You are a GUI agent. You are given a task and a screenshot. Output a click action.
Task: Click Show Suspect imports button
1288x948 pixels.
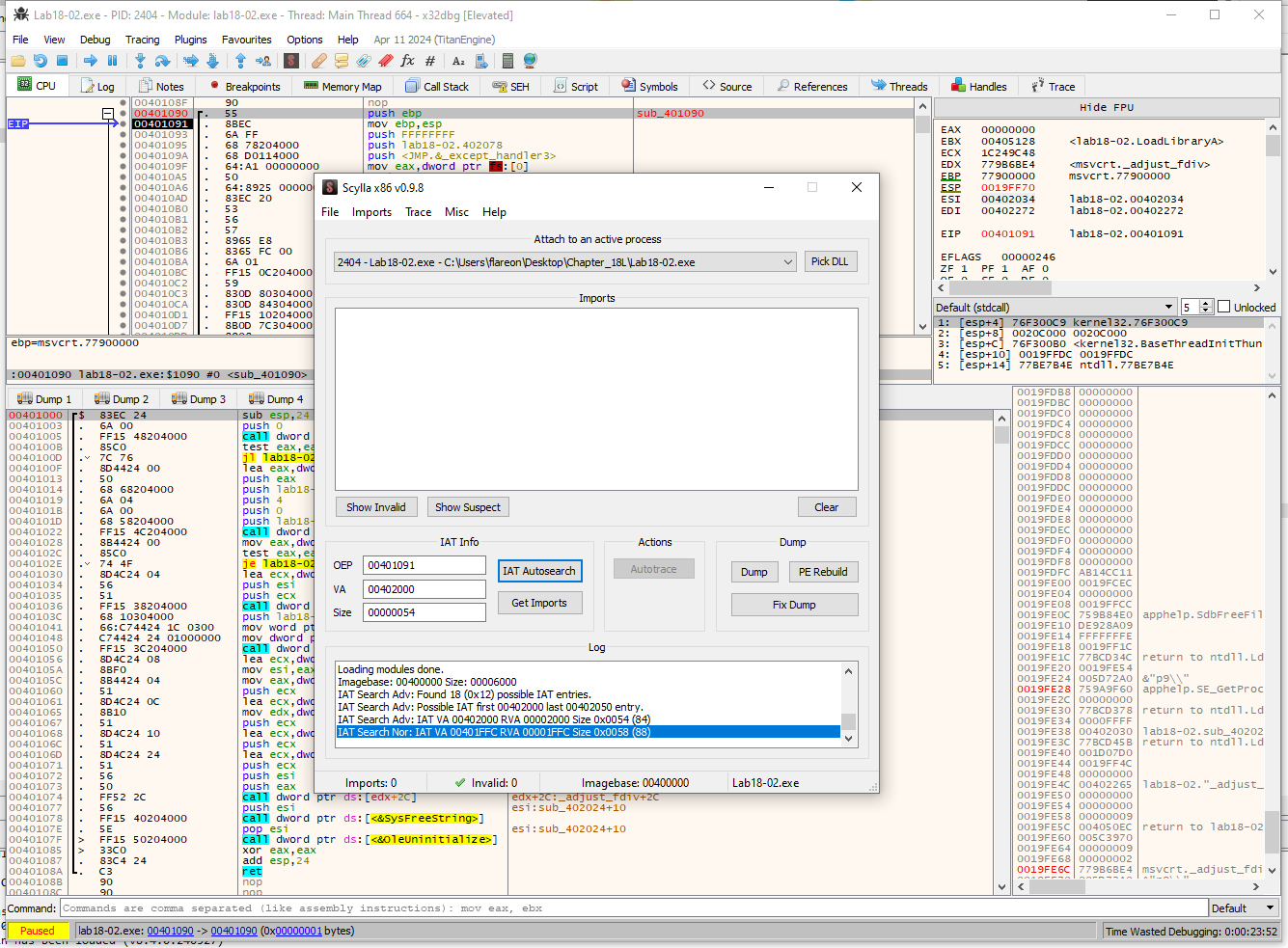pyautogui.click(x=468, y=507)
